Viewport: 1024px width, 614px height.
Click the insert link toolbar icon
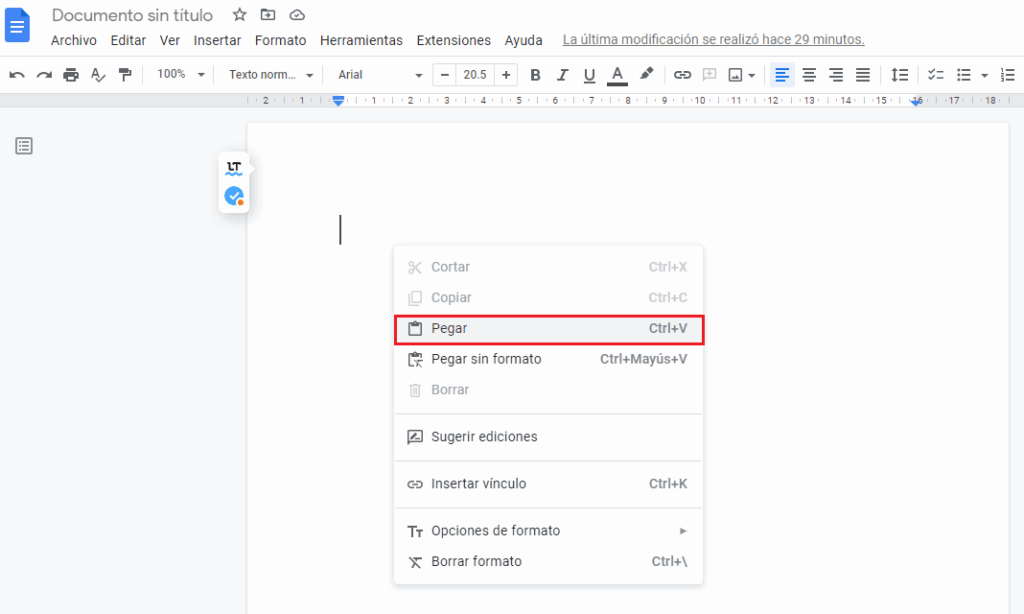(682, 75)
